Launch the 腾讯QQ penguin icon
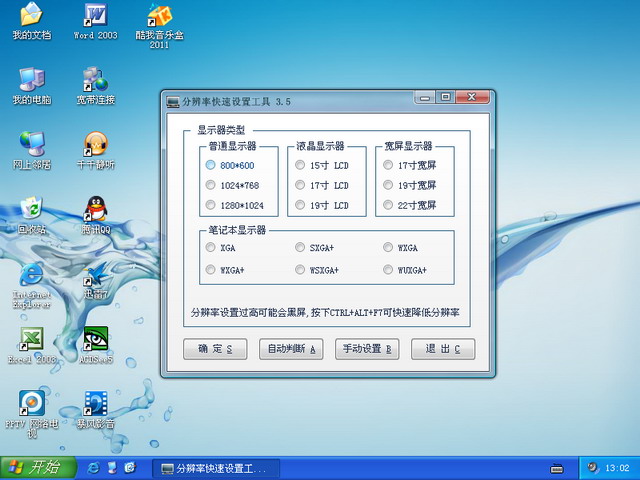This screenshot has height=480, width=640. pos(96,216)
